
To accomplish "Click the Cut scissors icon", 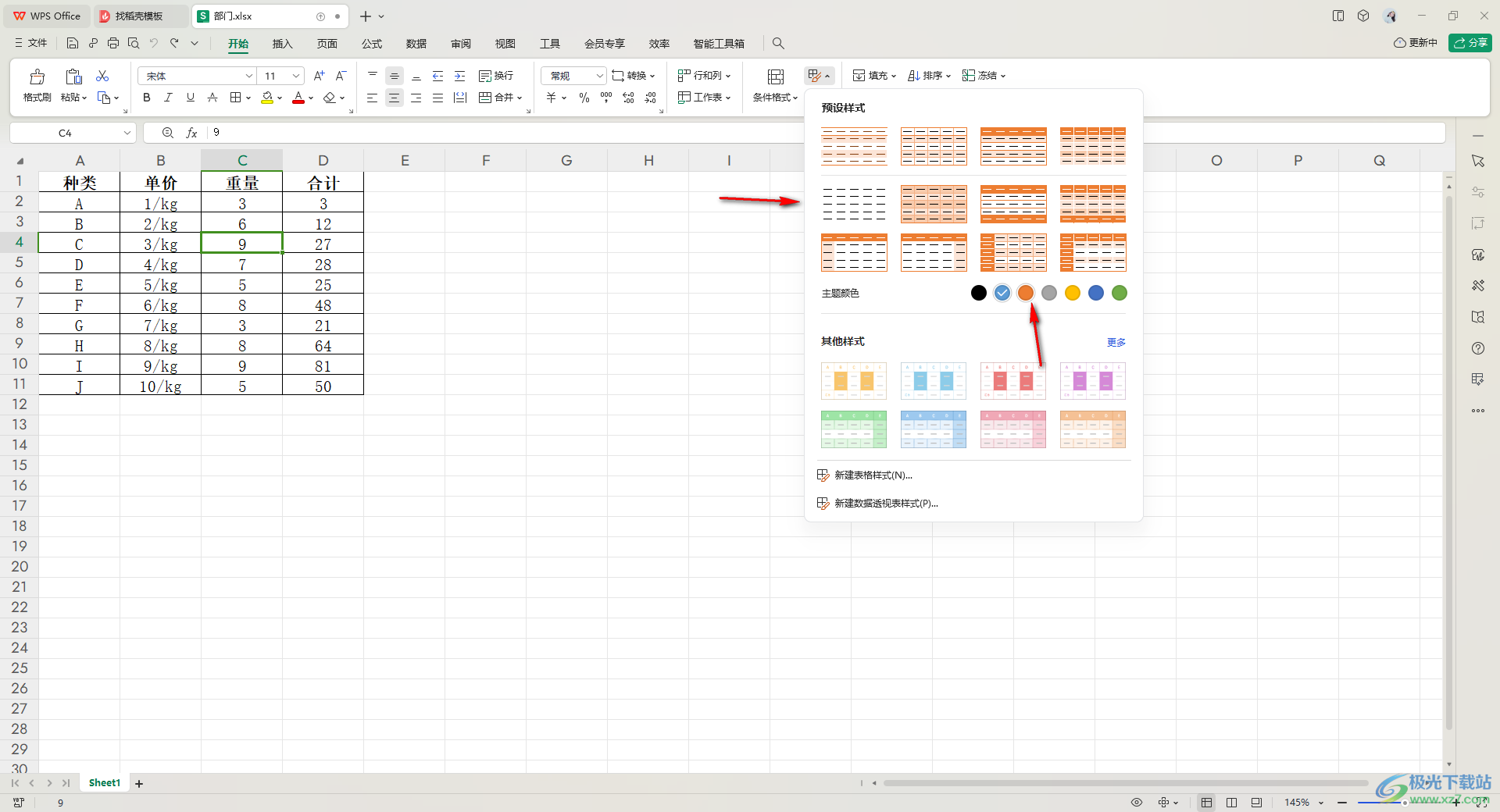I will 102,76.
